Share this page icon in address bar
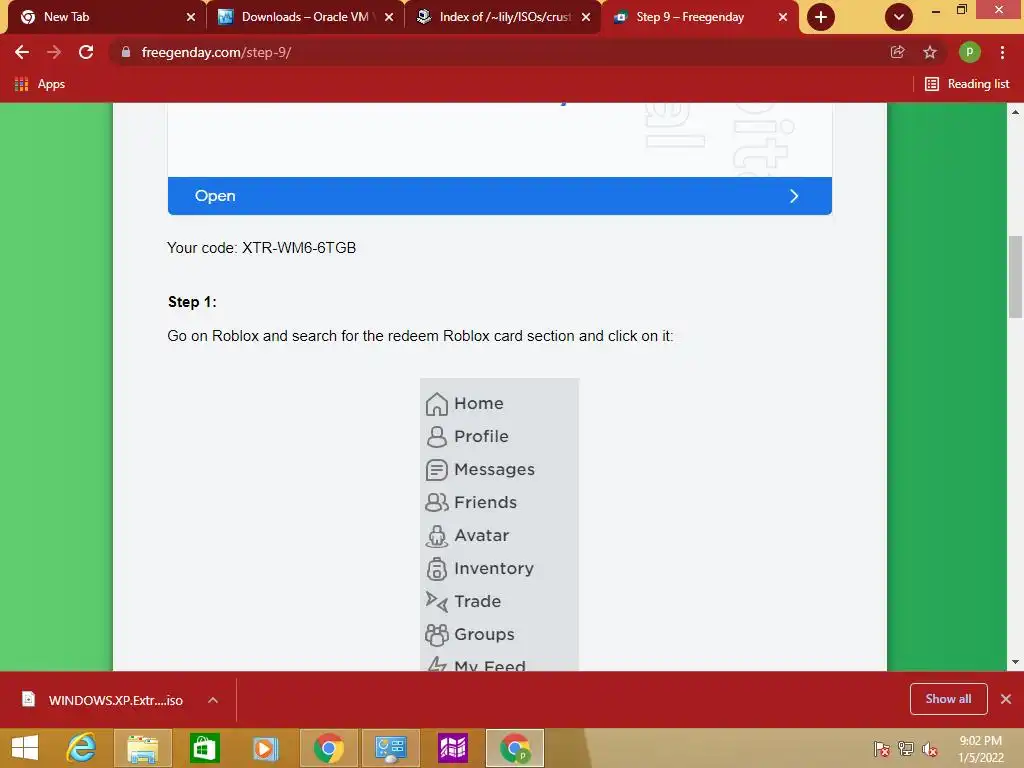This screenshot has width=1024, height=768. tap(898, 52)
